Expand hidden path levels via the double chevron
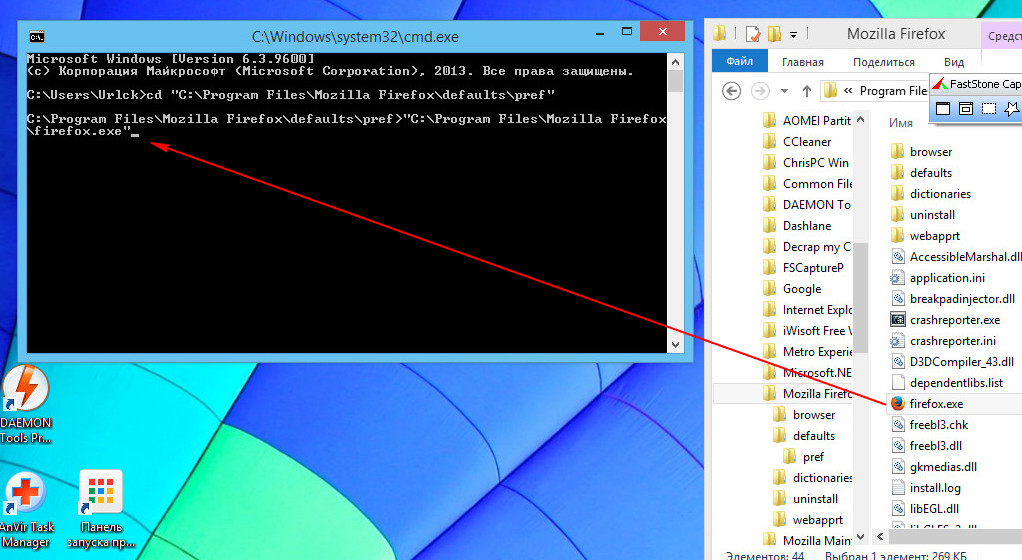Screen dimensions: 1022x560 click(x=848, y=91)
